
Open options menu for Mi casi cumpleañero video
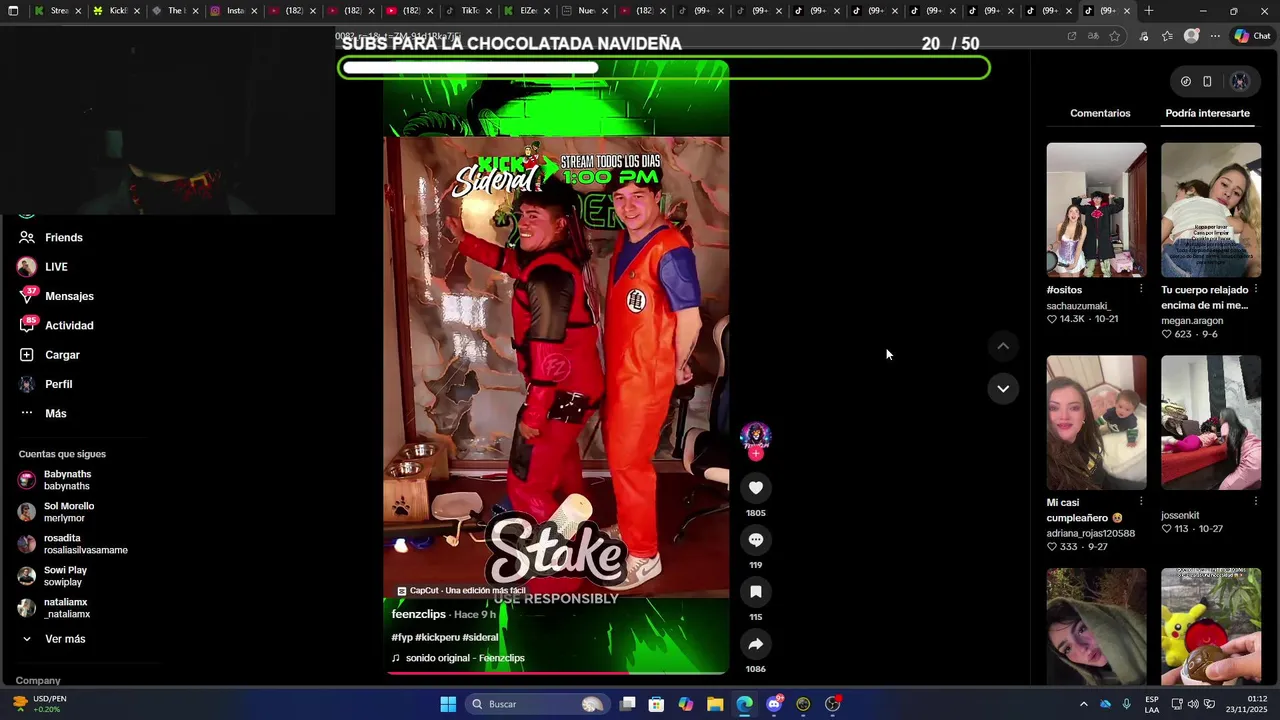(1141, 502)
